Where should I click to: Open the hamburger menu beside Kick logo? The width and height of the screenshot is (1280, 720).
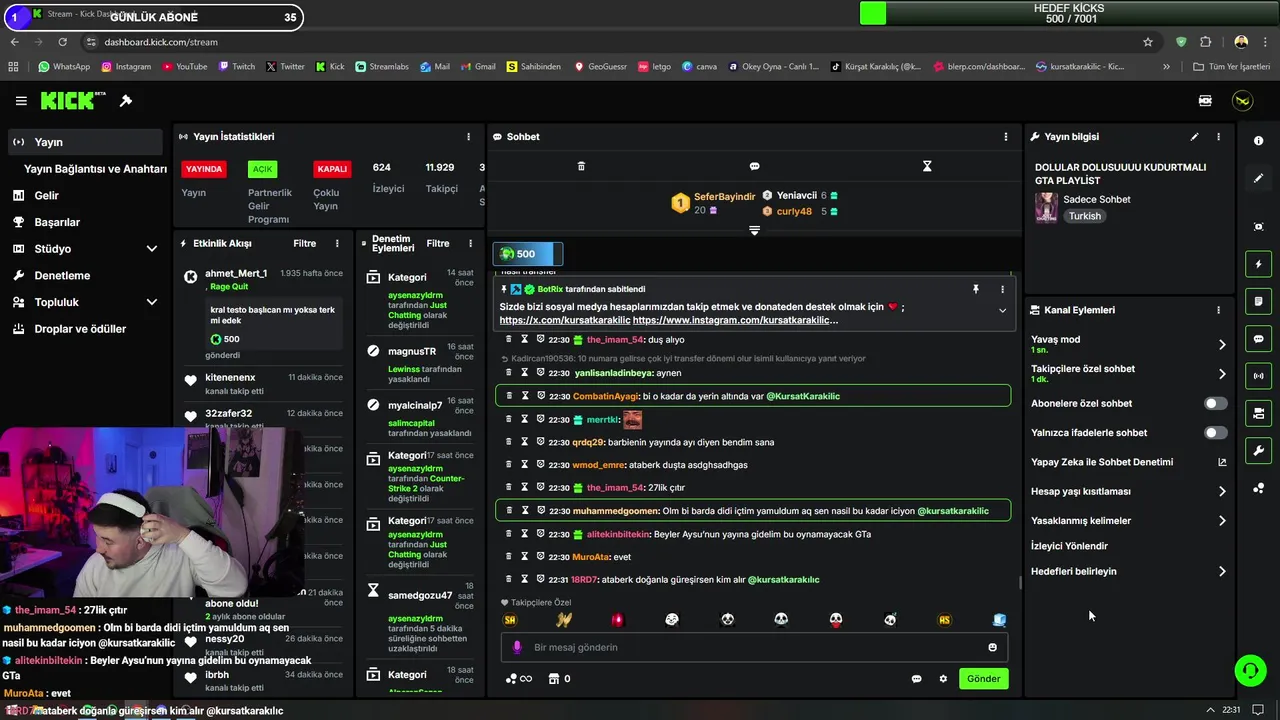pyautogui.click(x=21, y=101)
